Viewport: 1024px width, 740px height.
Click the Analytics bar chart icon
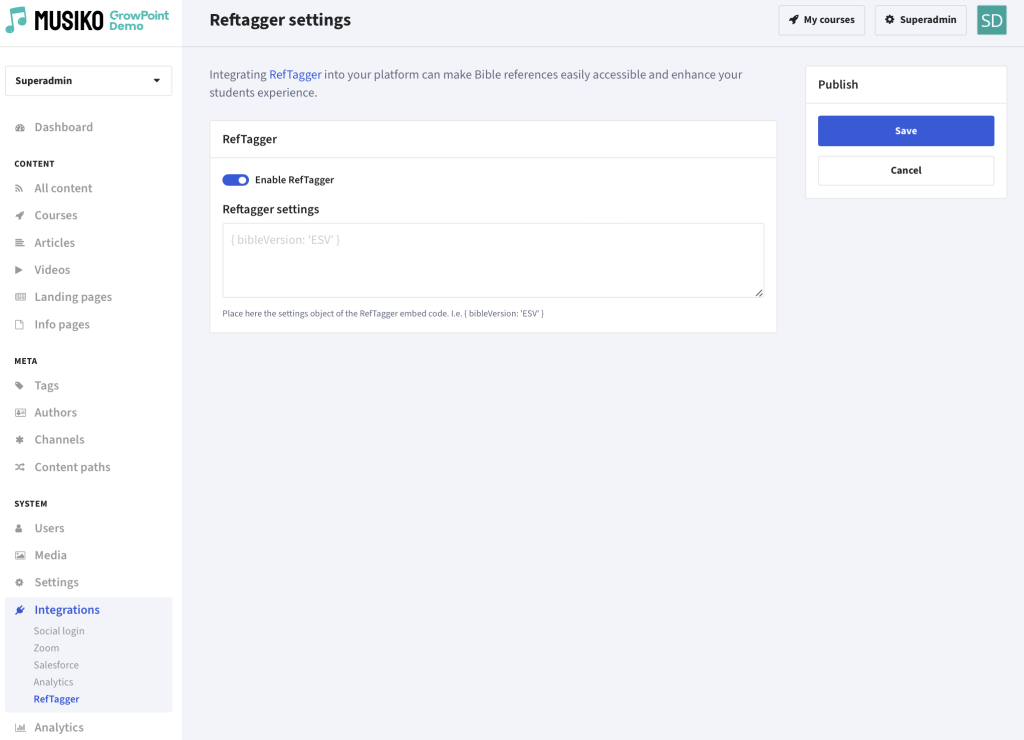(x=20, y=728)
